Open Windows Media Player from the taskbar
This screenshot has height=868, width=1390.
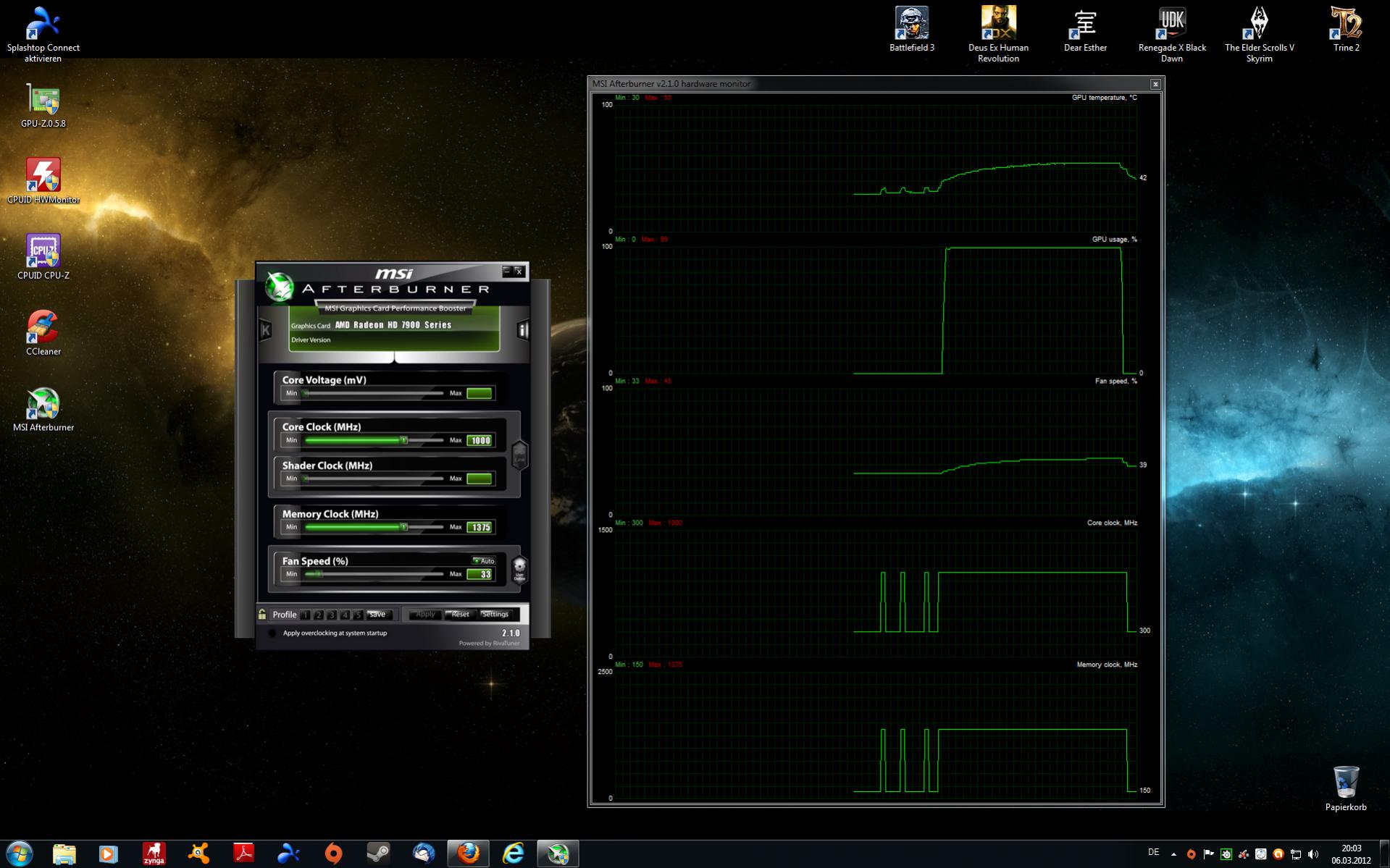(x=109, y=854)
